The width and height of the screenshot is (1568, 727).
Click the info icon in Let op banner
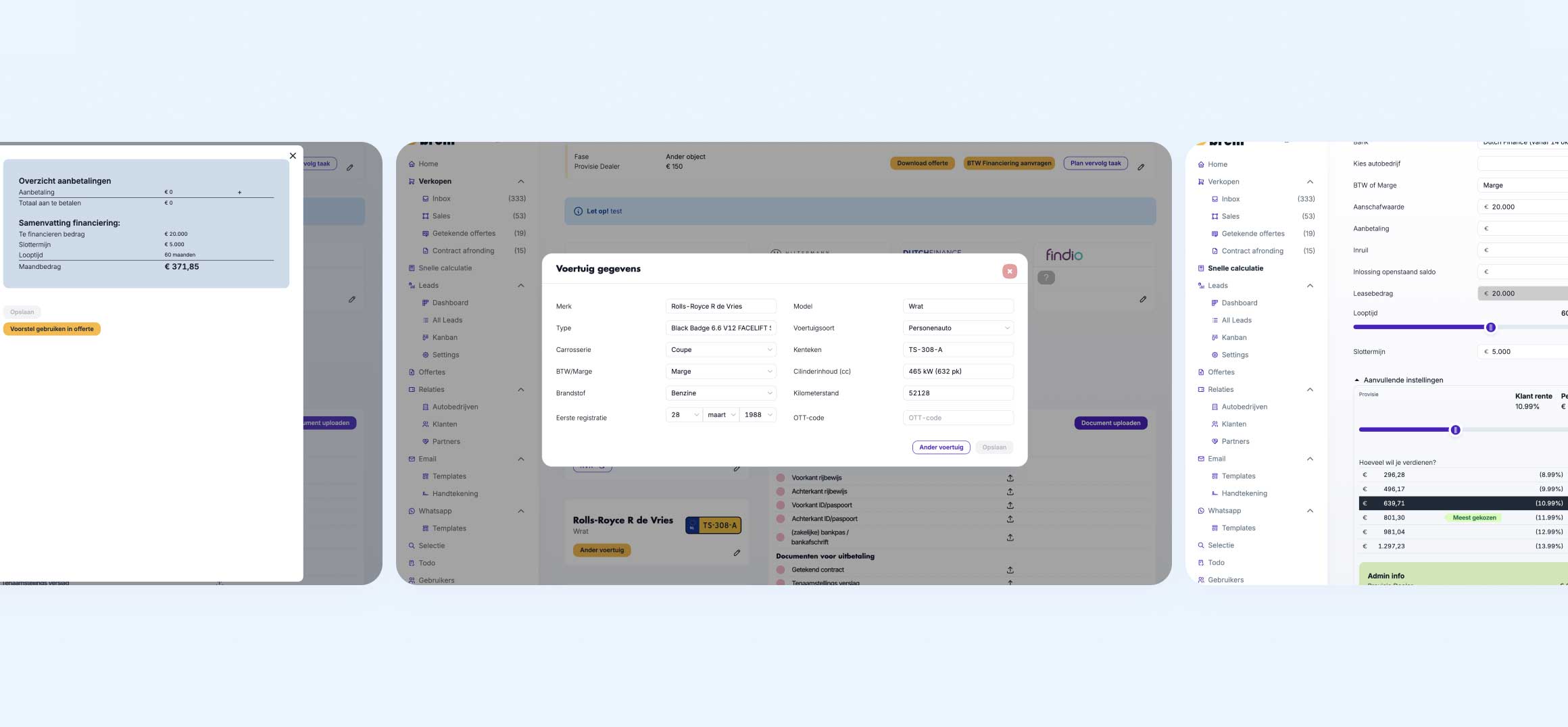click(578, 211)
